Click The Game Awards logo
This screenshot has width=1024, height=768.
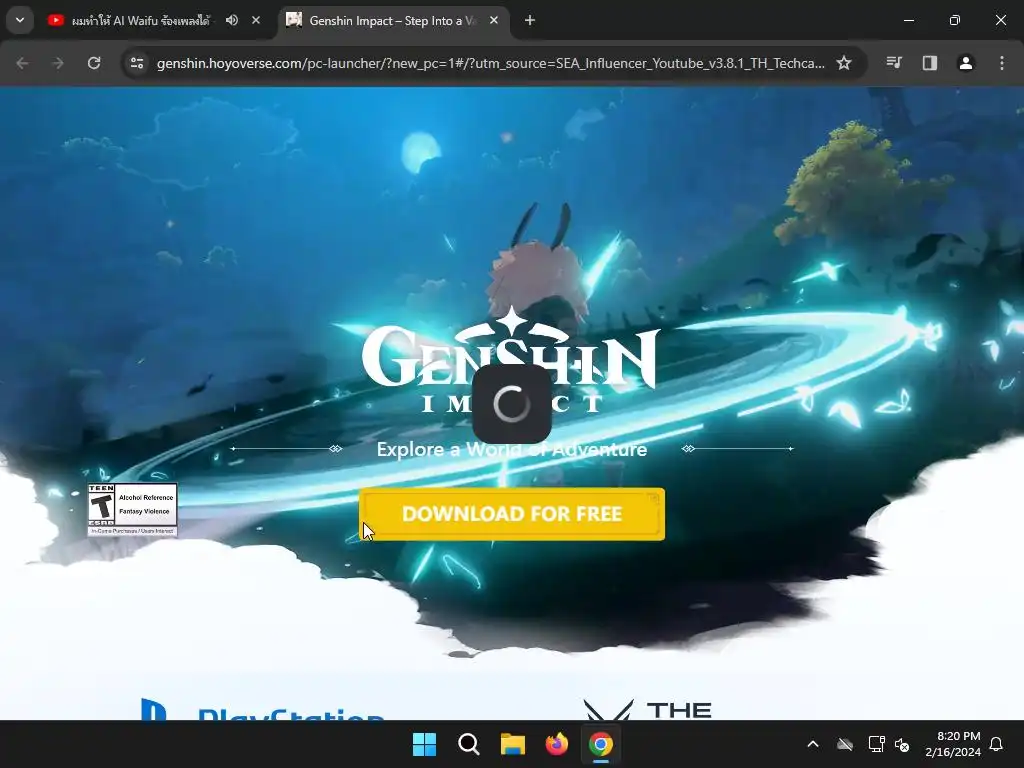(x=647, y=711)
